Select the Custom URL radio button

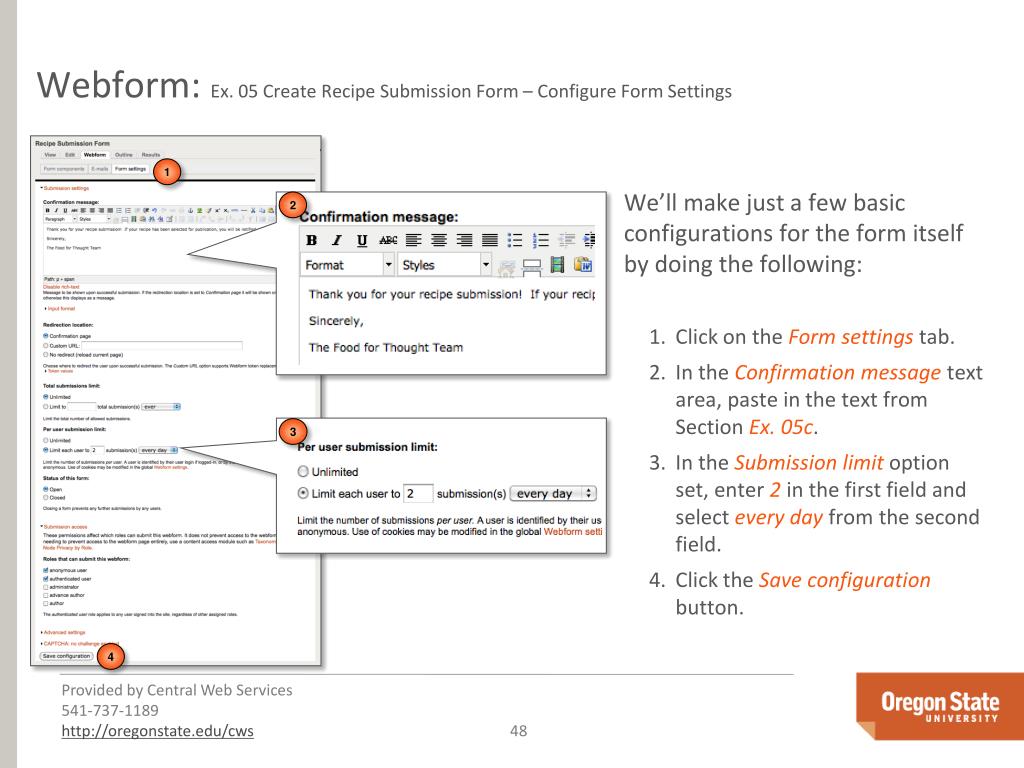pos(46,345)
